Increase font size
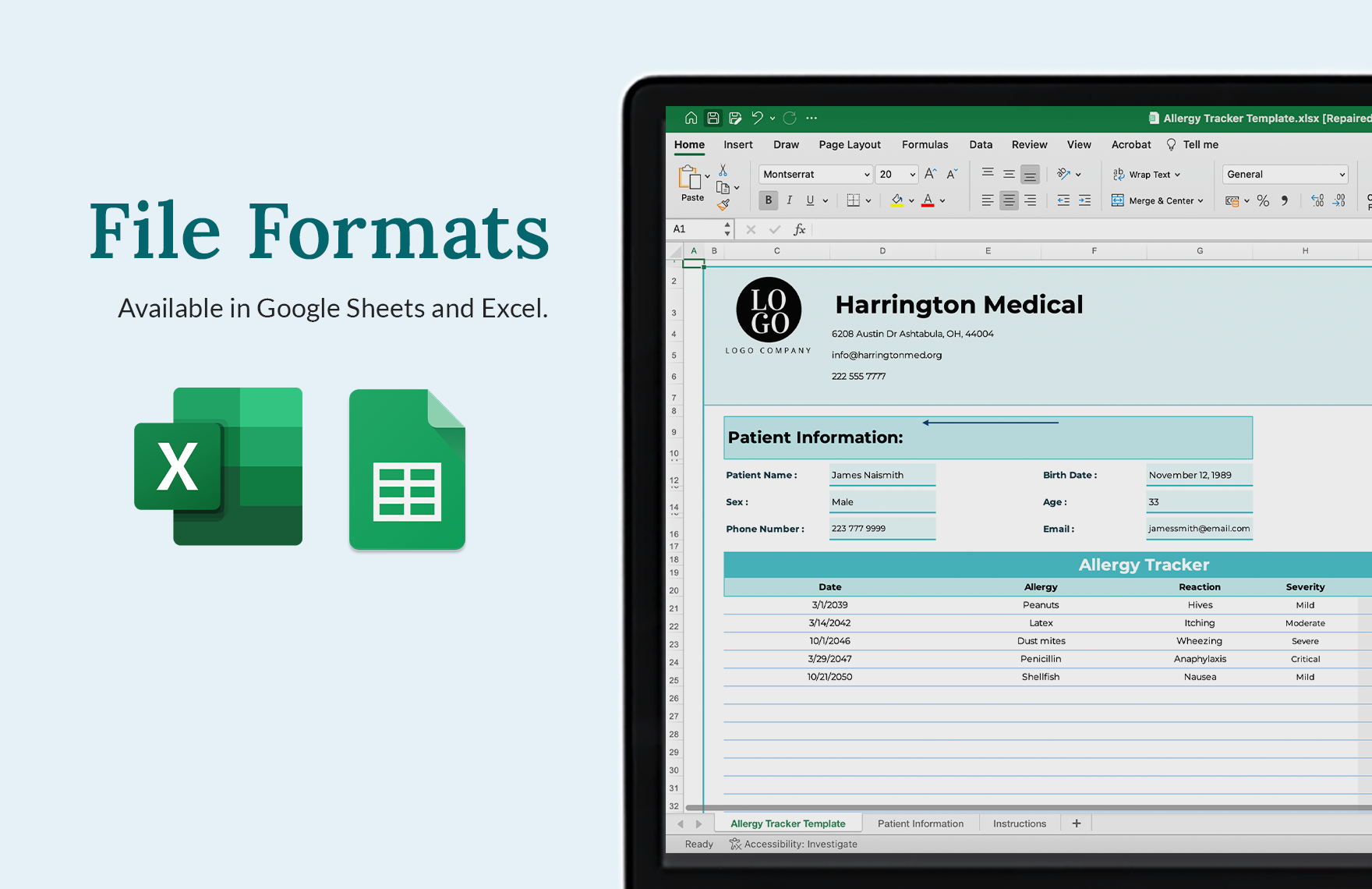This screenshot has width=1372, height=889. point(930,174)
